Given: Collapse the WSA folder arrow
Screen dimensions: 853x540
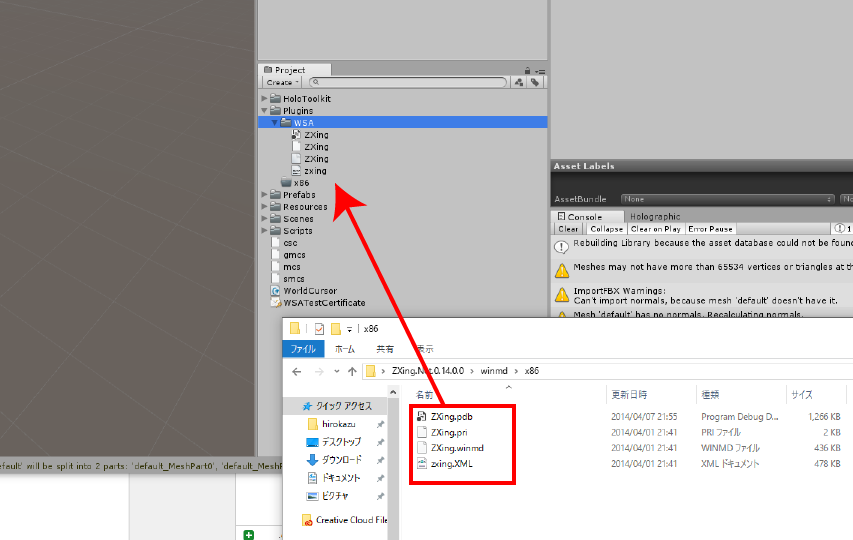Looking at the screenshot, I should tap(275, 122).
